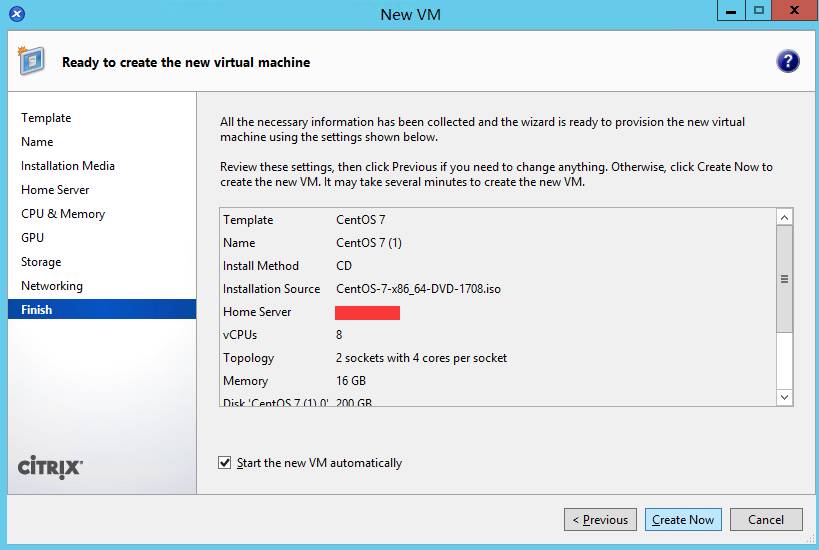Click the Previous button
Viewport: 819px width, 550px height.
pyautogui.click(x=600, y=520)
